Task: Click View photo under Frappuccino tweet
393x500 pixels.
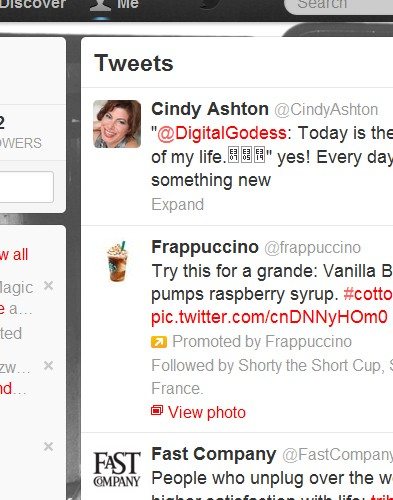Action: click(x=207, y=412)
